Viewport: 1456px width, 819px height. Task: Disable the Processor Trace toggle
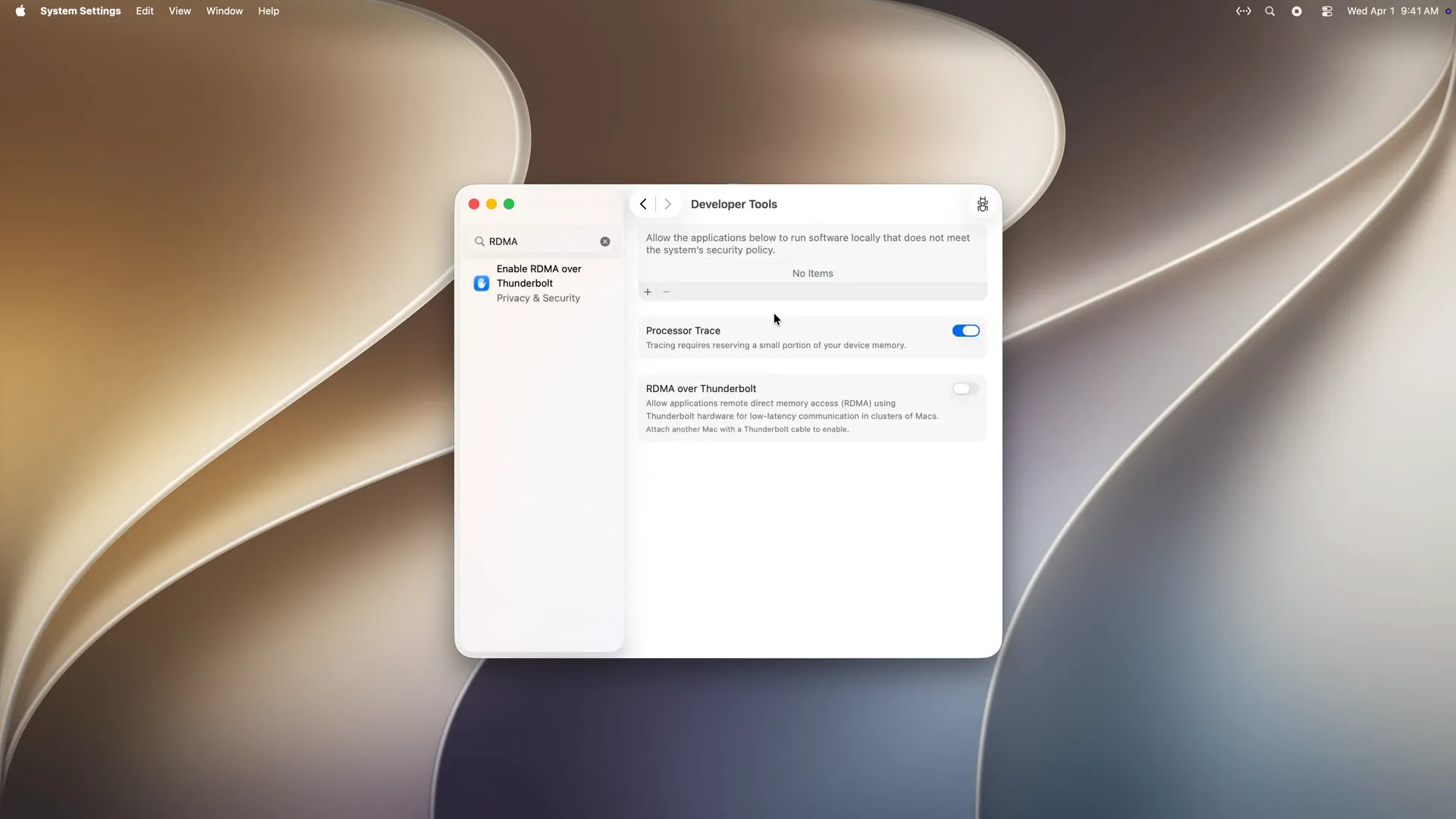[x=966, y=331]
